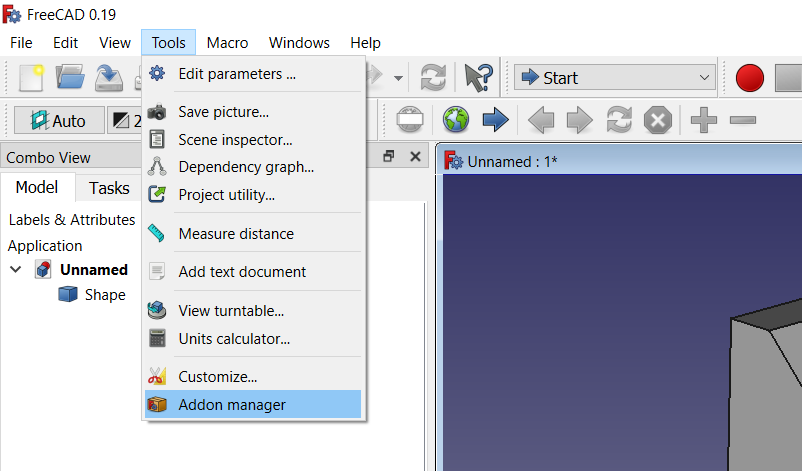The image size is (802, 471).
Task: Close the open Tools menu
Action: pyautogui.click(x=168, y=43)
